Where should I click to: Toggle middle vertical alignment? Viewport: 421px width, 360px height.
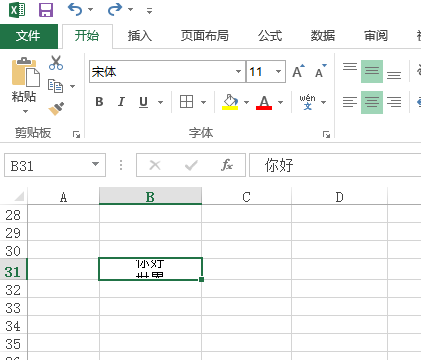pyautogui.click(x=372, y=71)
